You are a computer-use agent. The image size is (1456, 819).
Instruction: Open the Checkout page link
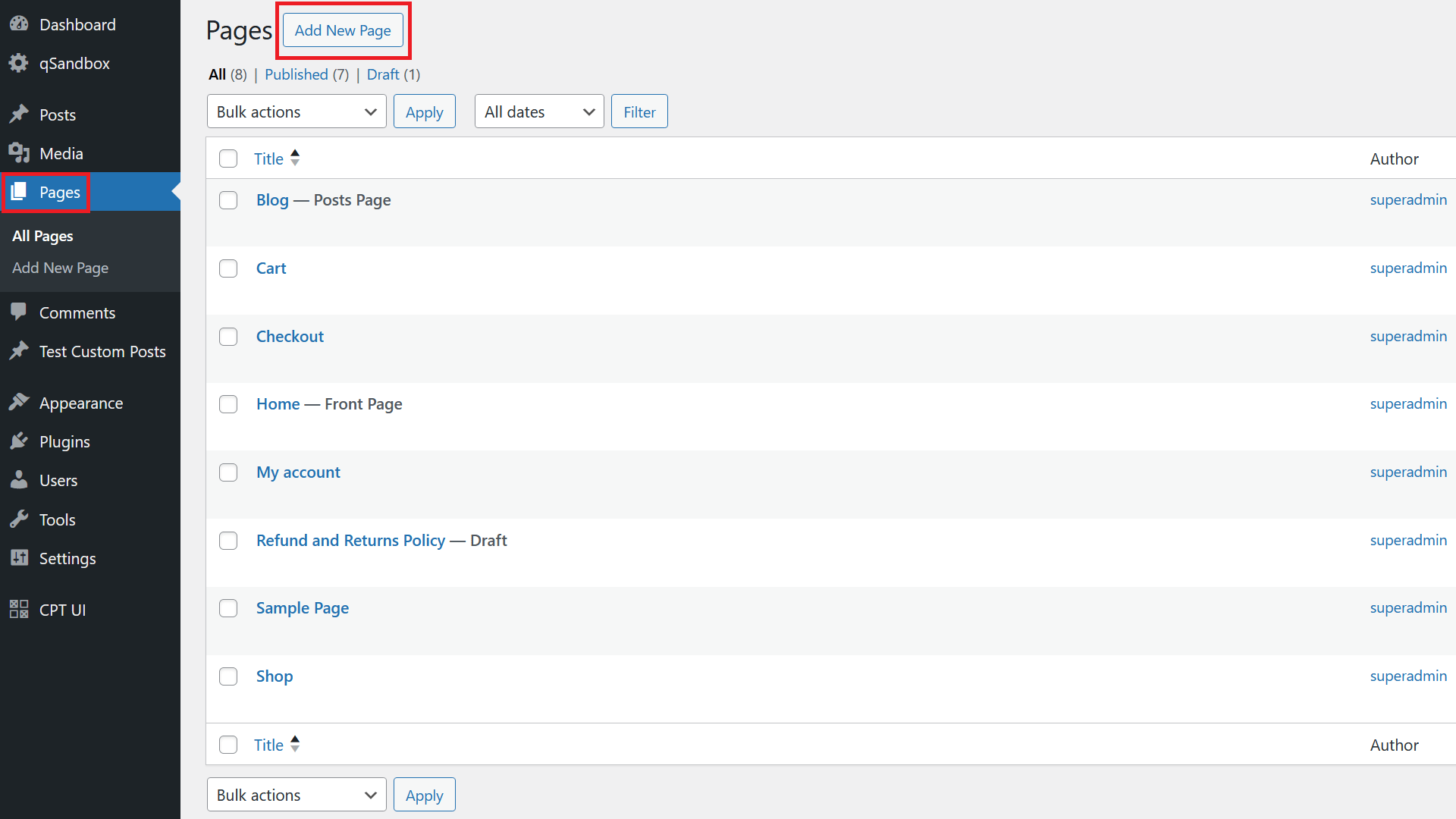click(x=290, y=337)
